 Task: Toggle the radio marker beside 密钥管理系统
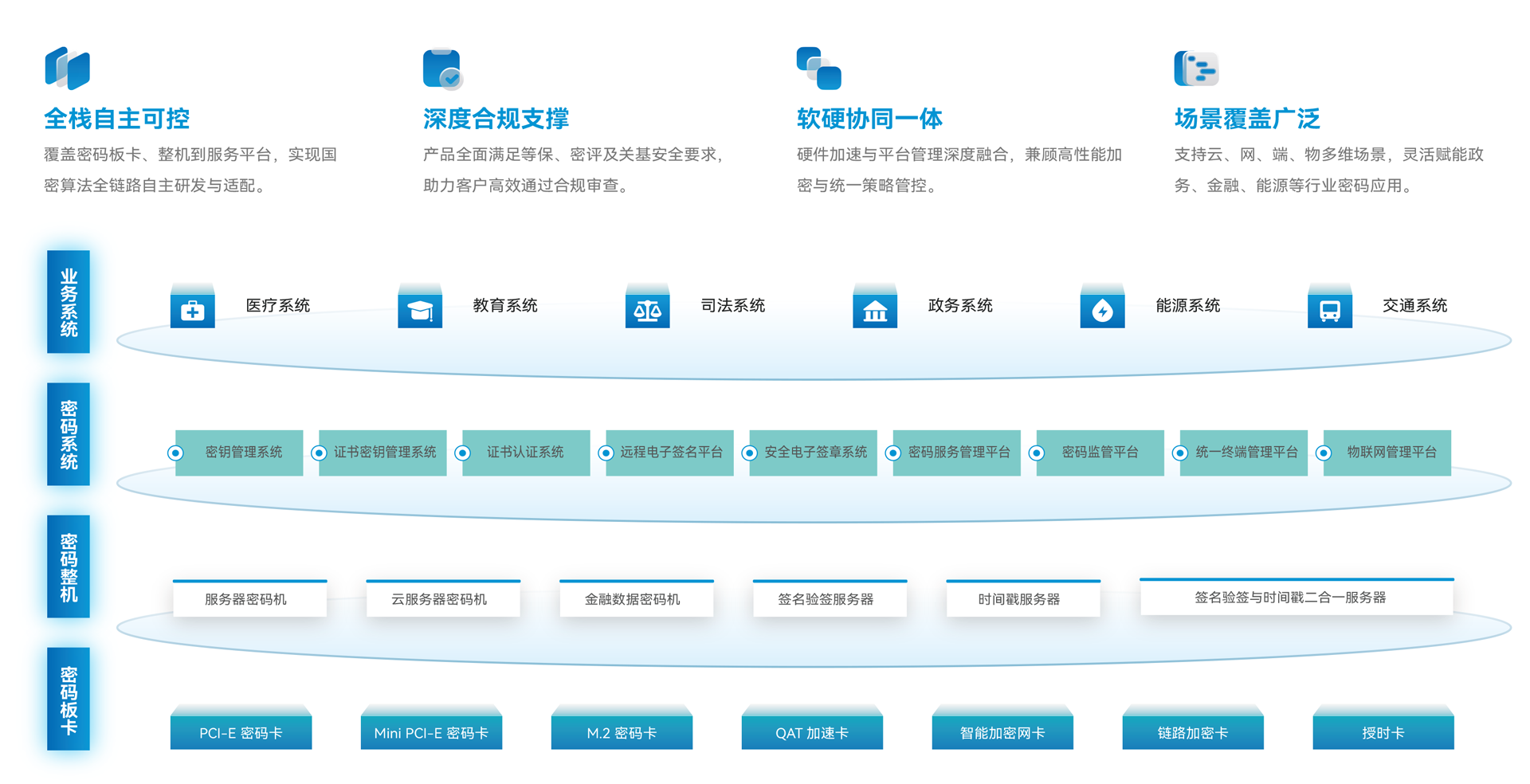(x=175, y=453)
